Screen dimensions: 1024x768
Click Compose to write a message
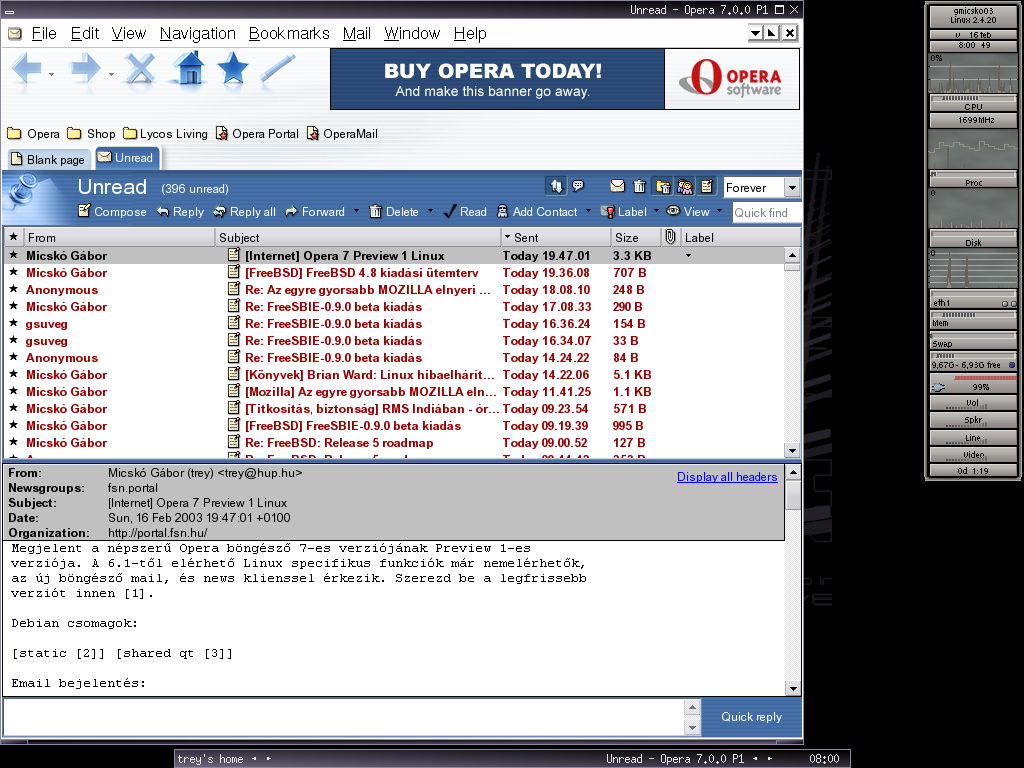click(112, 212)
